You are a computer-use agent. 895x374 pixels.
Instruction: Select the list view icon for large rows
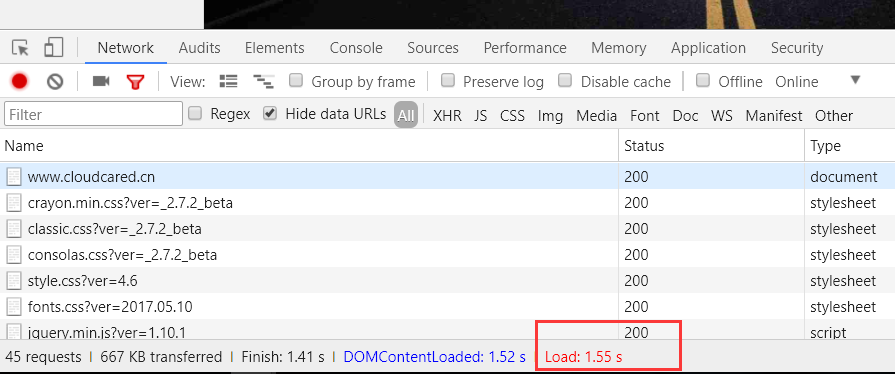[x=228, y=81]
